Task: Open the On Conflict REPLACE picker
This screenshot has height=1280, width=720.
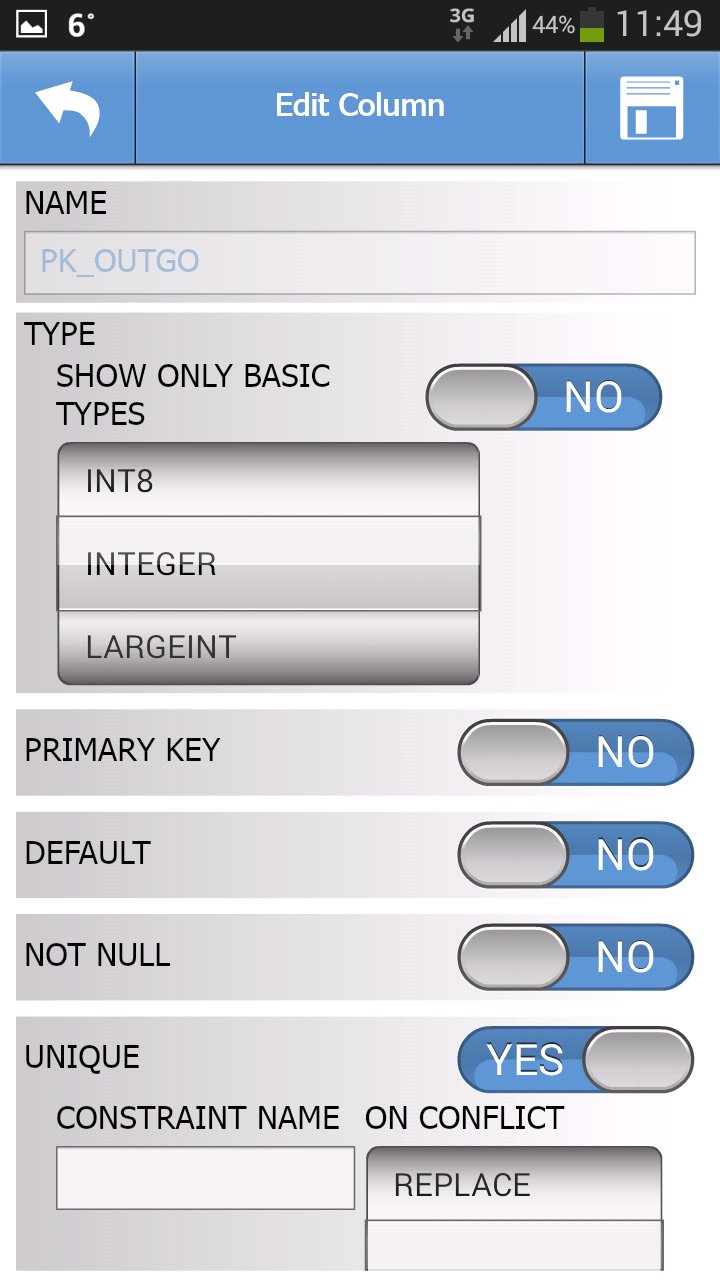Action: pyautogui.click(x=514, y=1185)
